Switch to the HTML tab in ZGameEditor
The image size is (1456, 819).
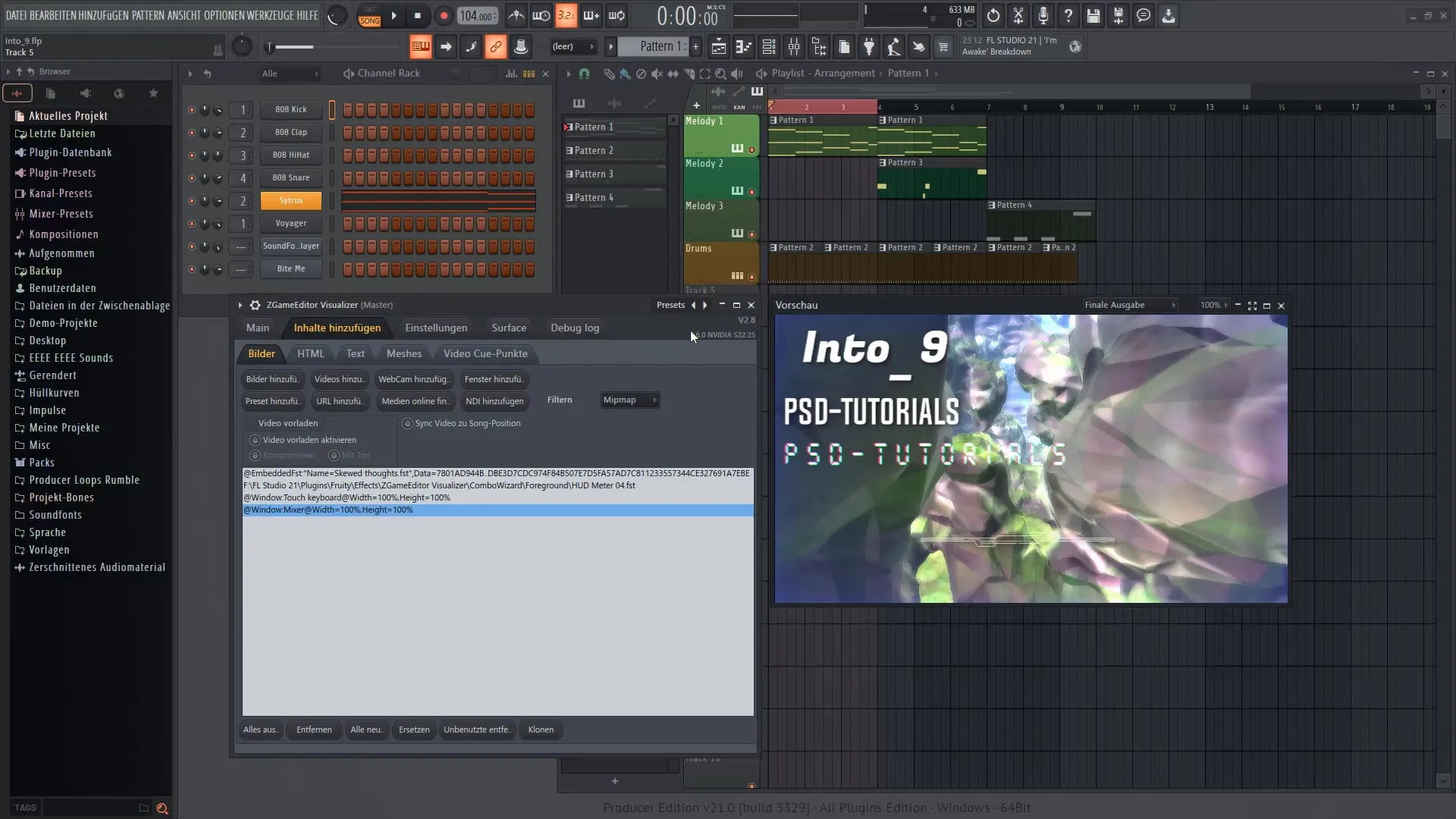[x=310, y=353]
